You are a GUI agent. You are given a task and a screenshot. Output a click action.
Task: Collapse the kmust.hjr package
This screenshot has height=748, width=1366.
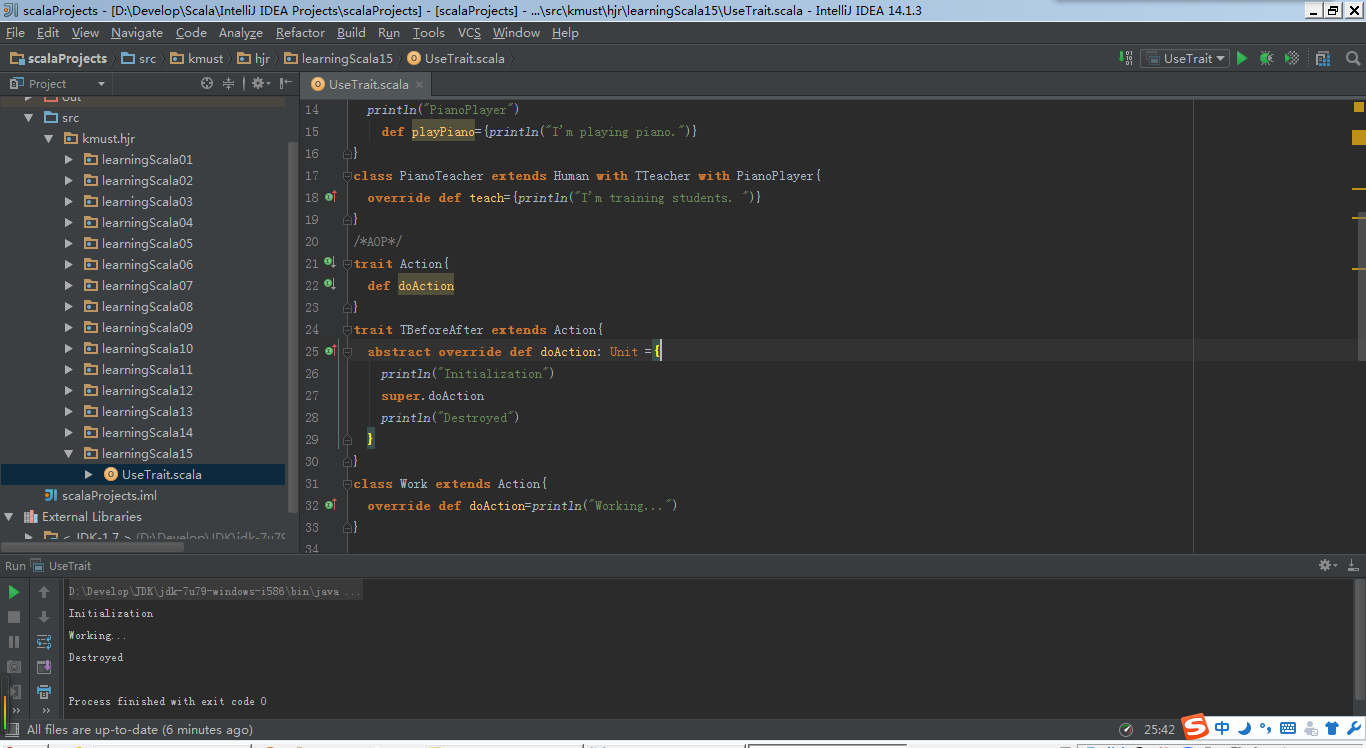[48, 139]
